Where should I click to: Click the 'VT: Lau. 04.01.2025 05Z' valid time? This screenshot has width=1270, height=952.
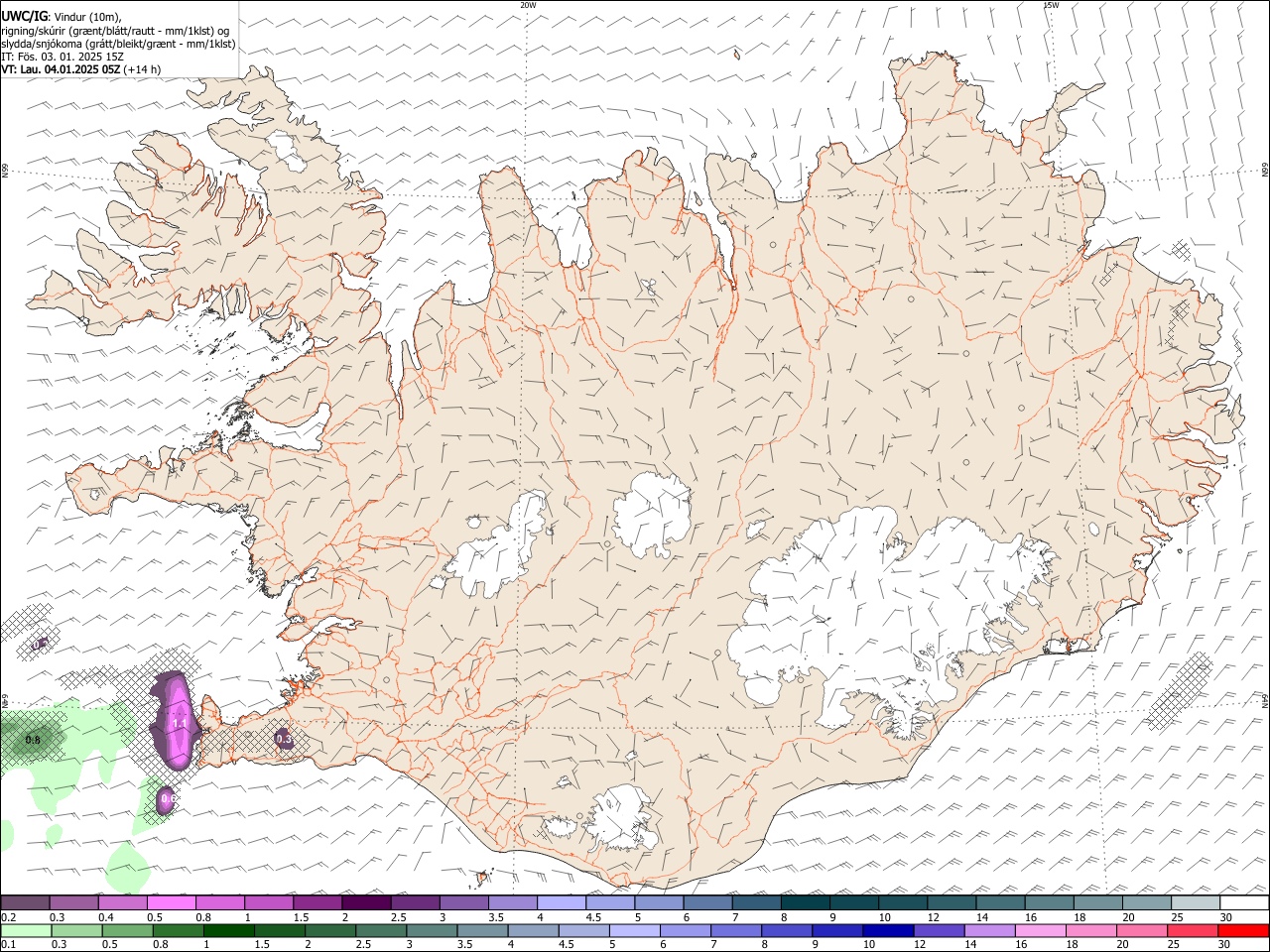click(61, 69)
